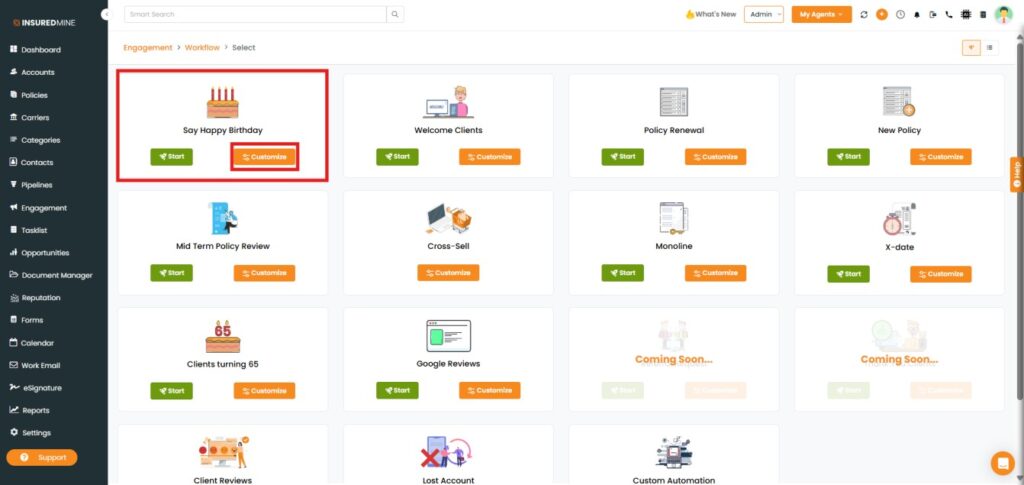
Task: Open Pipelines in the sidebar
Action: tap(36, 185)
